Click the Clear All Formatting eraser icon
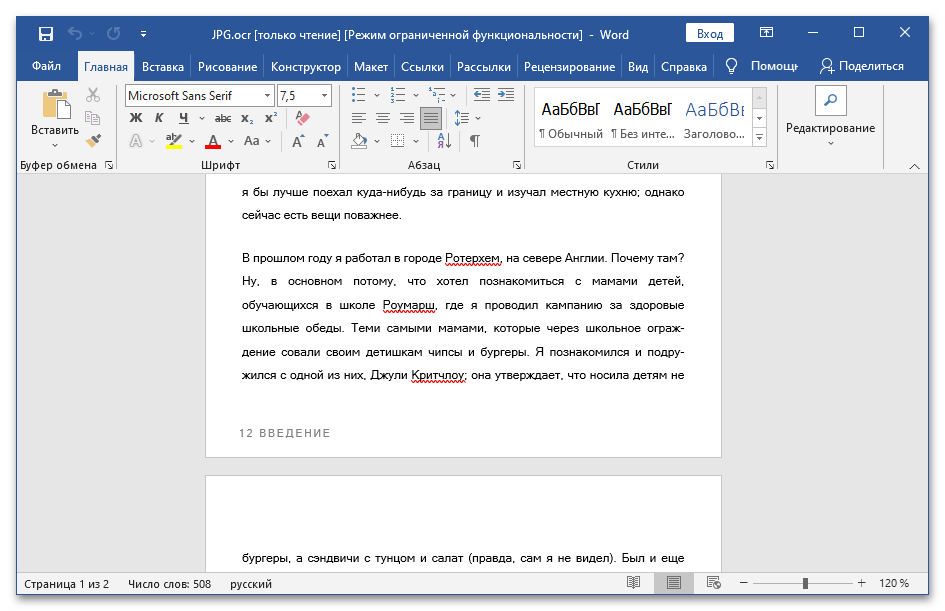The image size is (945, 611). coord(303,118)
